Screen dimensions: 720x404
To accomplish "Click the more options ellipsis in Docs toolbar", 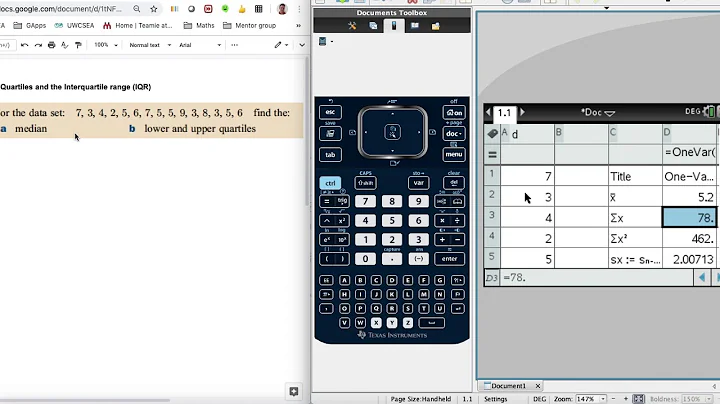I will click(235, 45).
